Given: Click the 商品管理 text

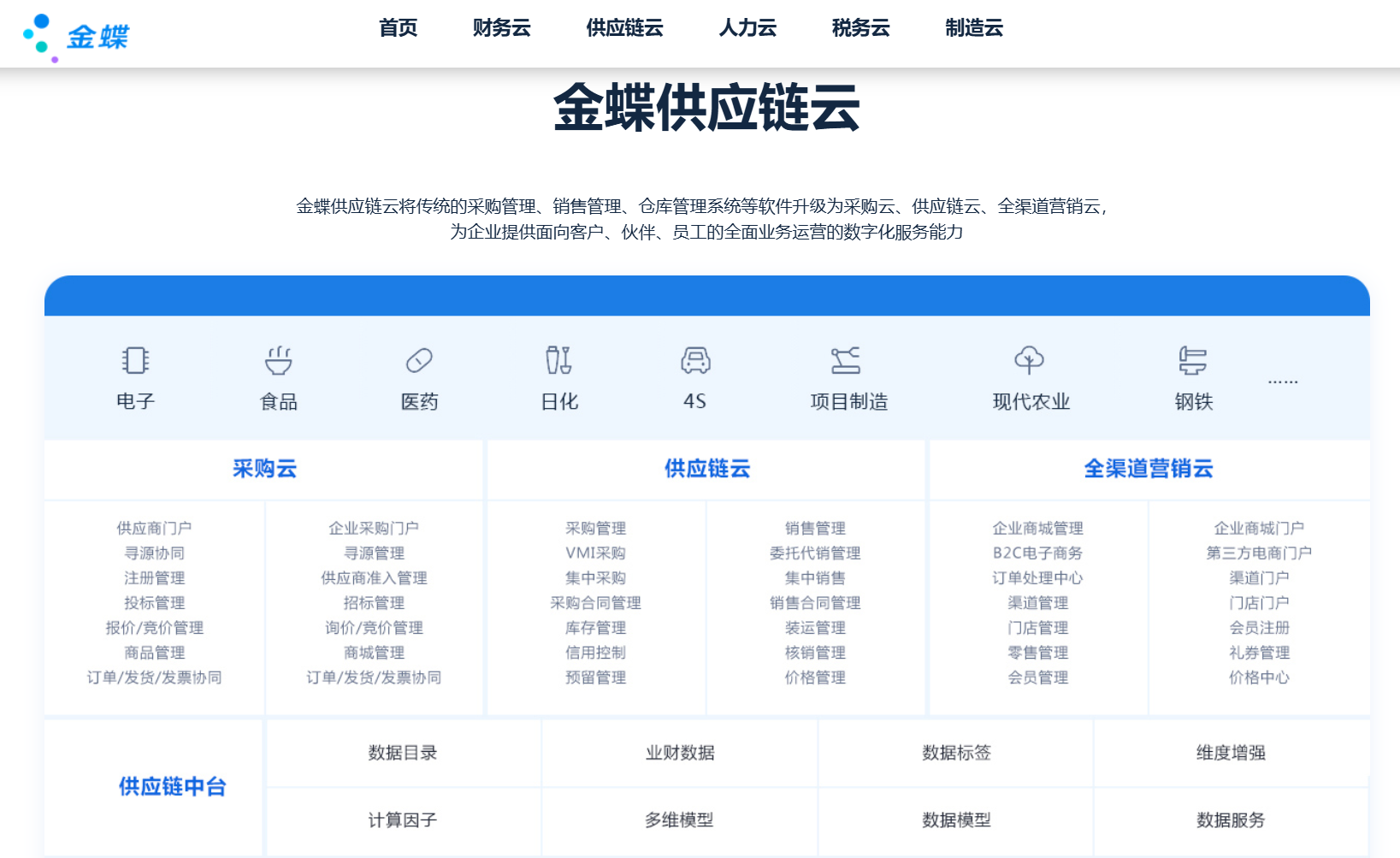Looking at the screenshot, I should [155, 653].
